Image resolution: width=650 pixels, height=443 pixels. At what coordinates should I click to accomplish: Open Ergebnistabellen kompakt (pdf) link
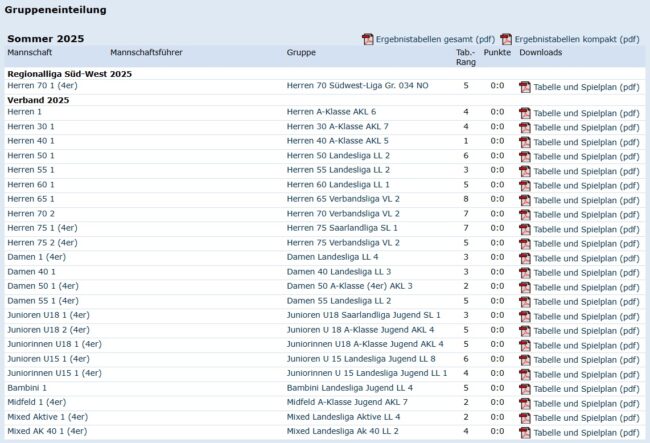click(x=577, y=39)
